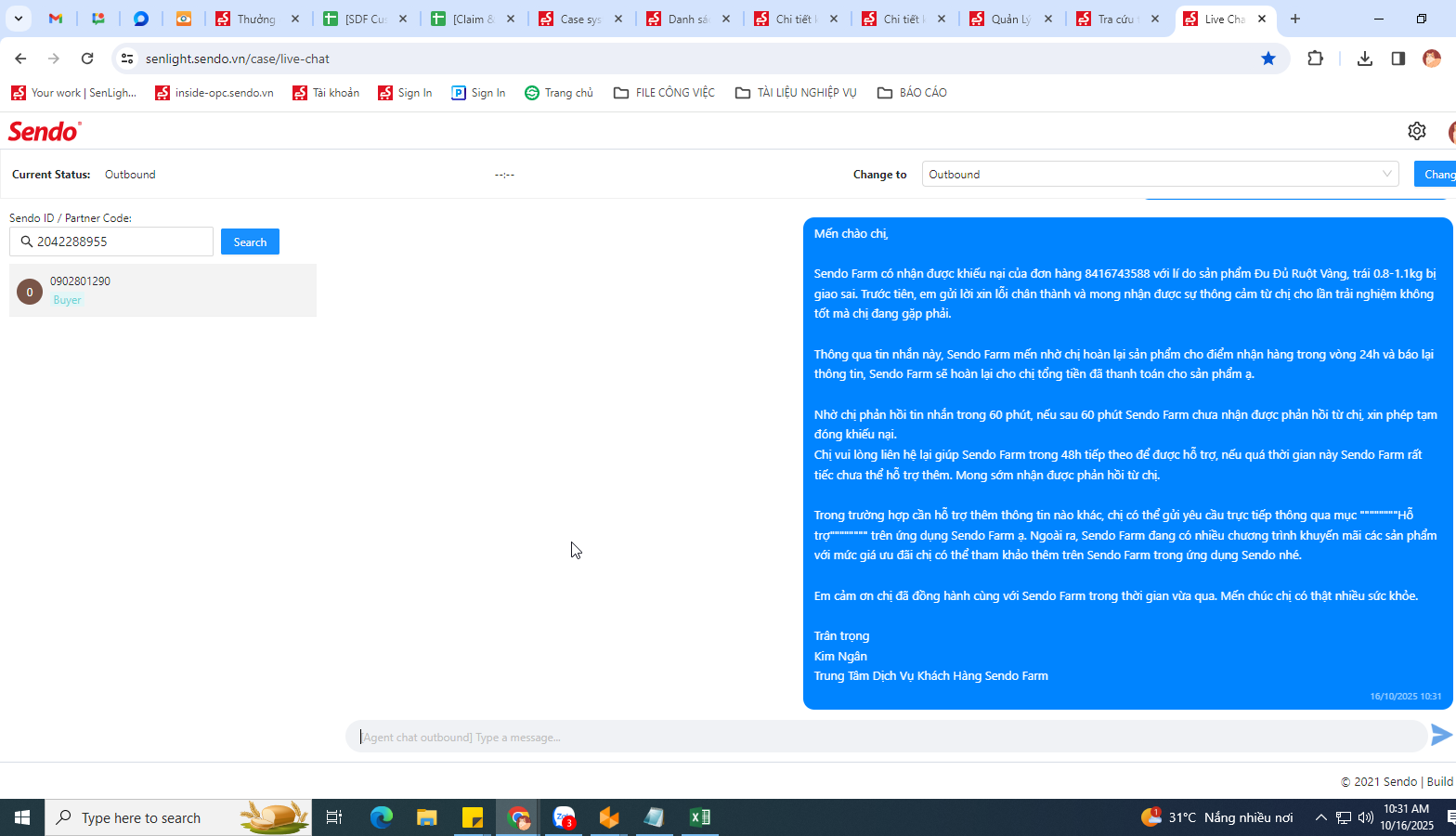
Task: Click Chrome icon on taskbar
Action: [x=518, y=817]
